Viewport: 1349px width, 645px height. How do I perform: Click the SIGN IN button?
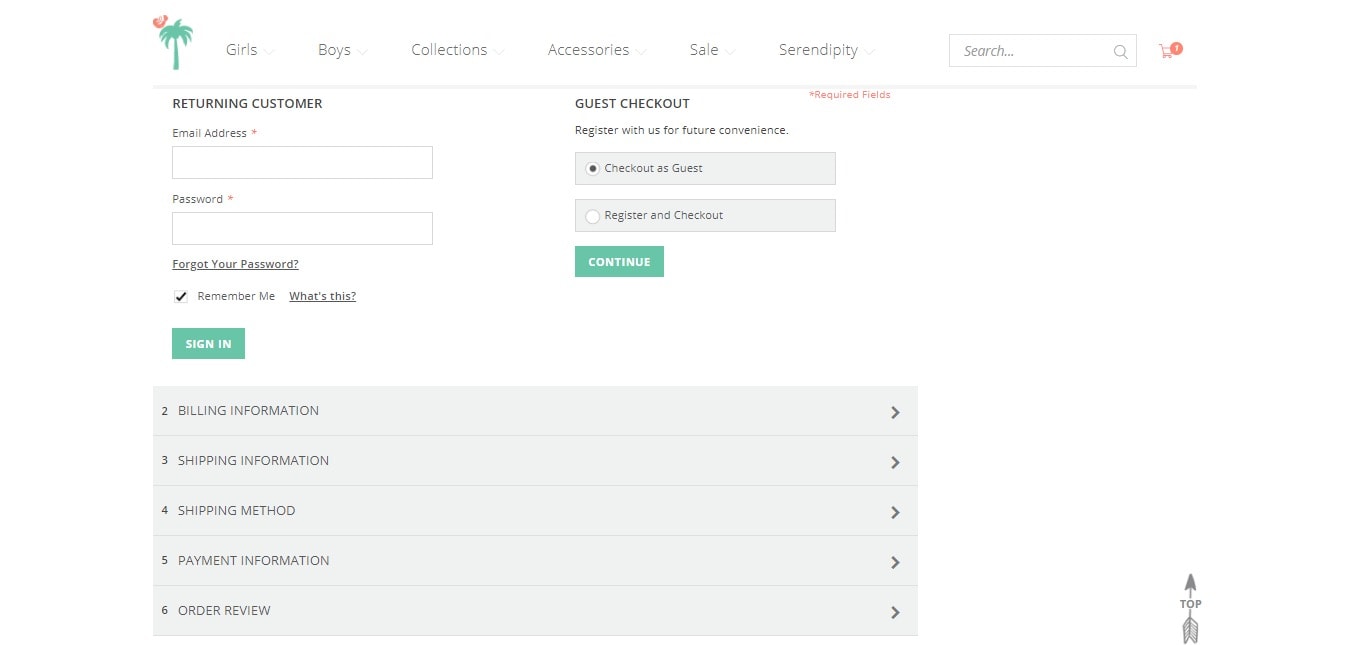208,344
